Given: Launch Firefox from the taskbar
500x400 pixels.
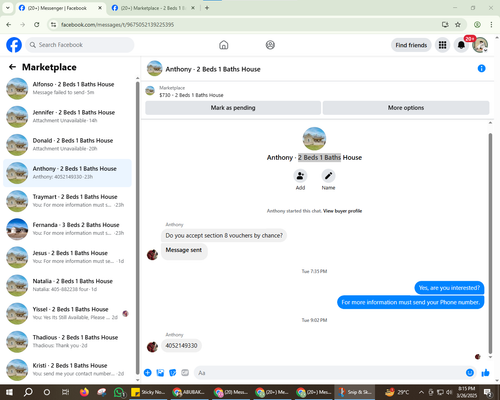Looking at the screenshot, I should (84, 392).
